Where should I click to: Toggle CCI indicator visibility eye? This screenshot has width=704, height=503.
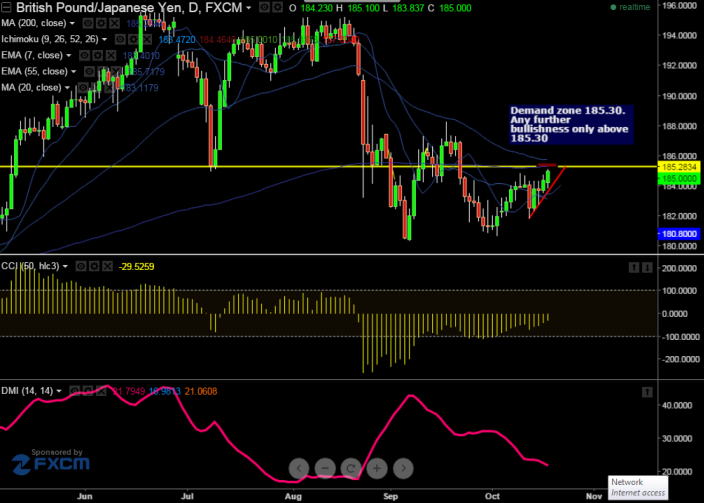(x=81, y=267)
